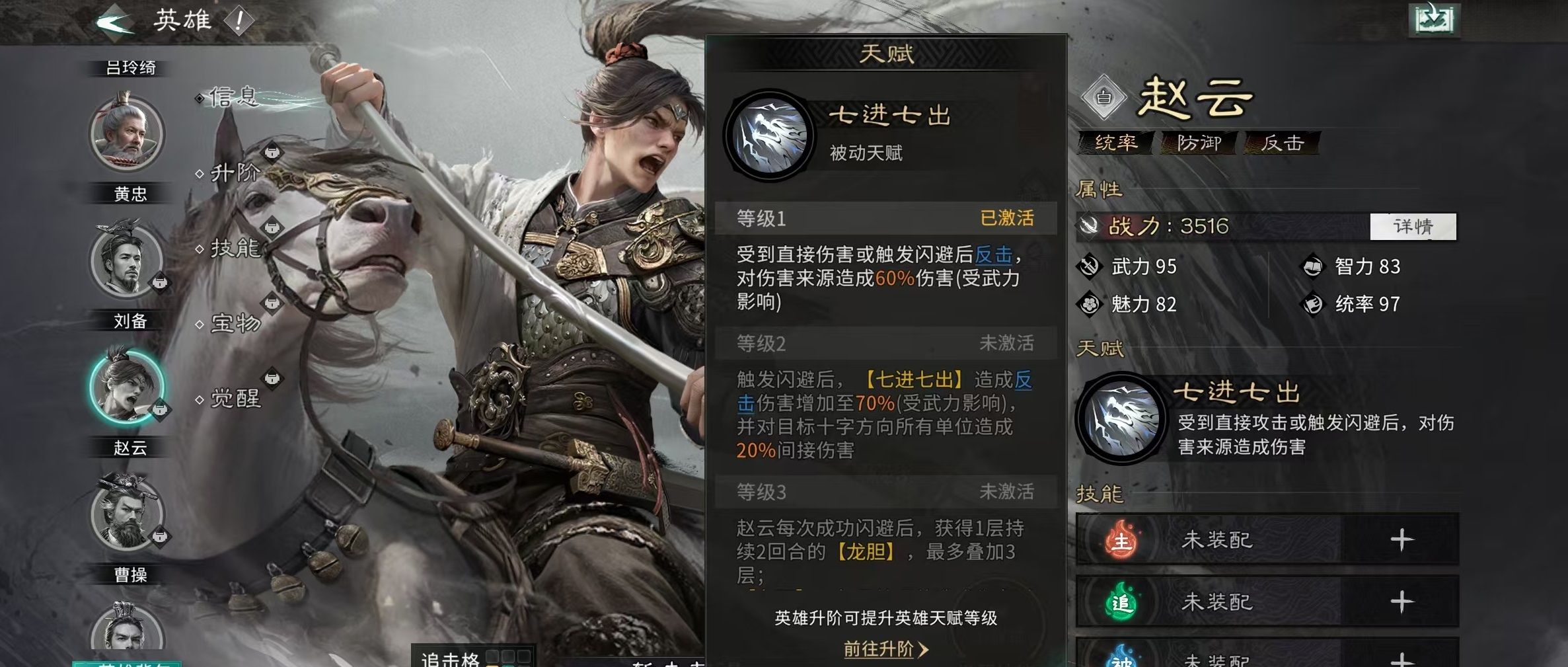The image size is (1568, 667).
Task: Add a skill to the 追 slot
Action: [x=1401, y=602]
